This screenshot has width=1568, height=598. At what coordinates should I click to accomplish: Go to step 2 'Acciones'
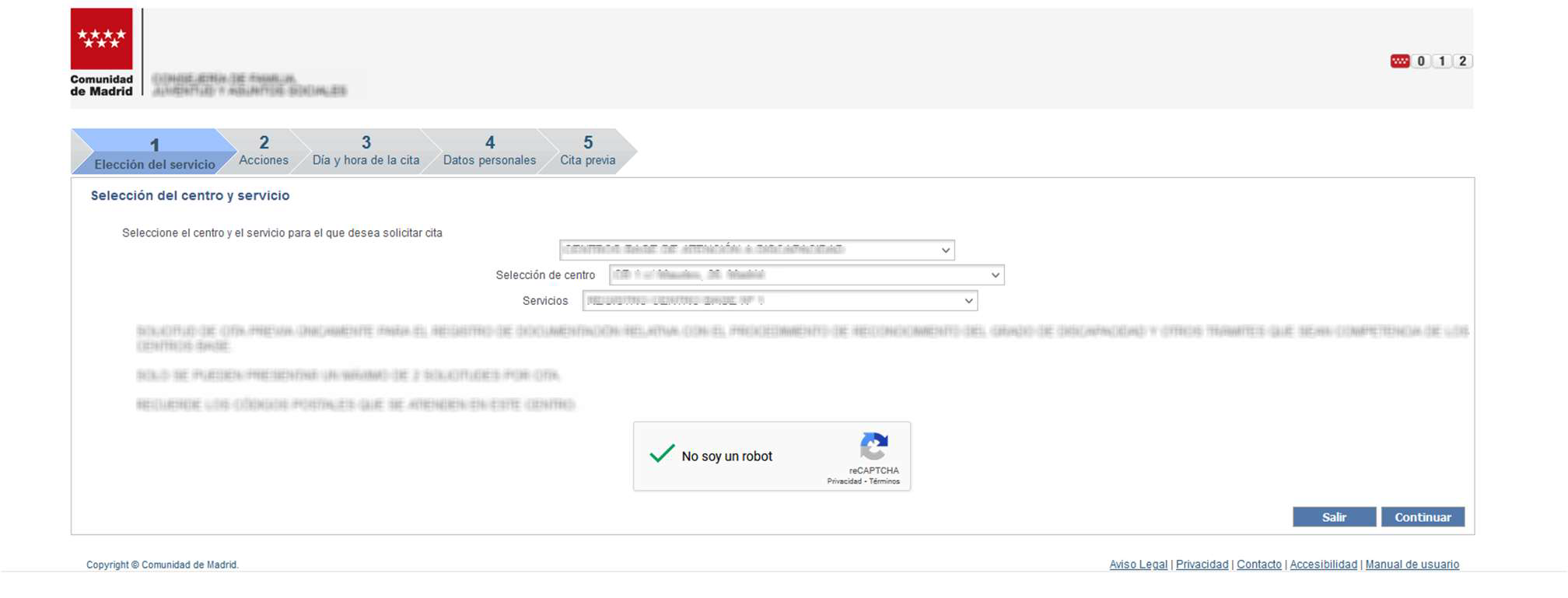[264, 151]
